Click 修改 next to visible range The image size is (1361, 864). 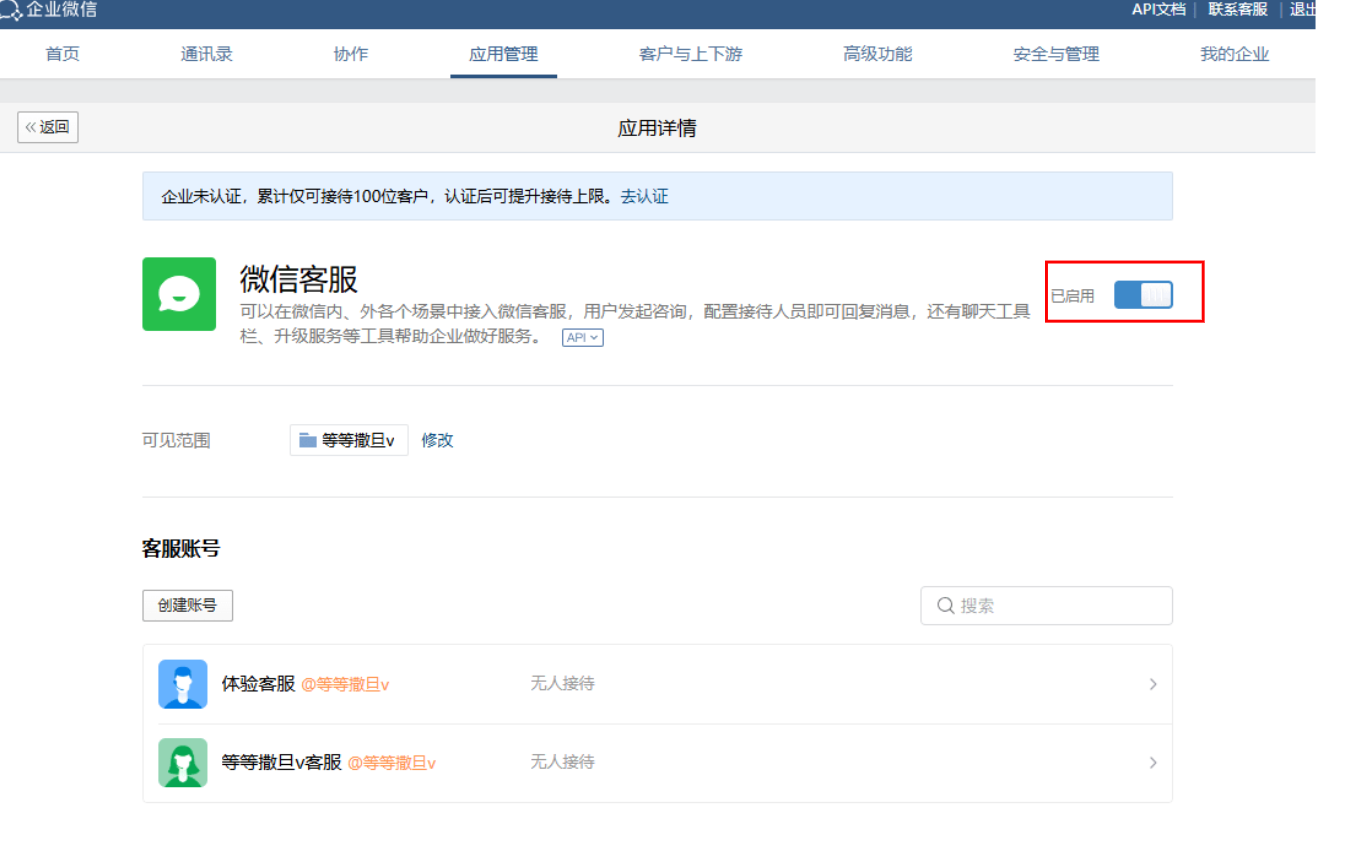coord(437,440)
